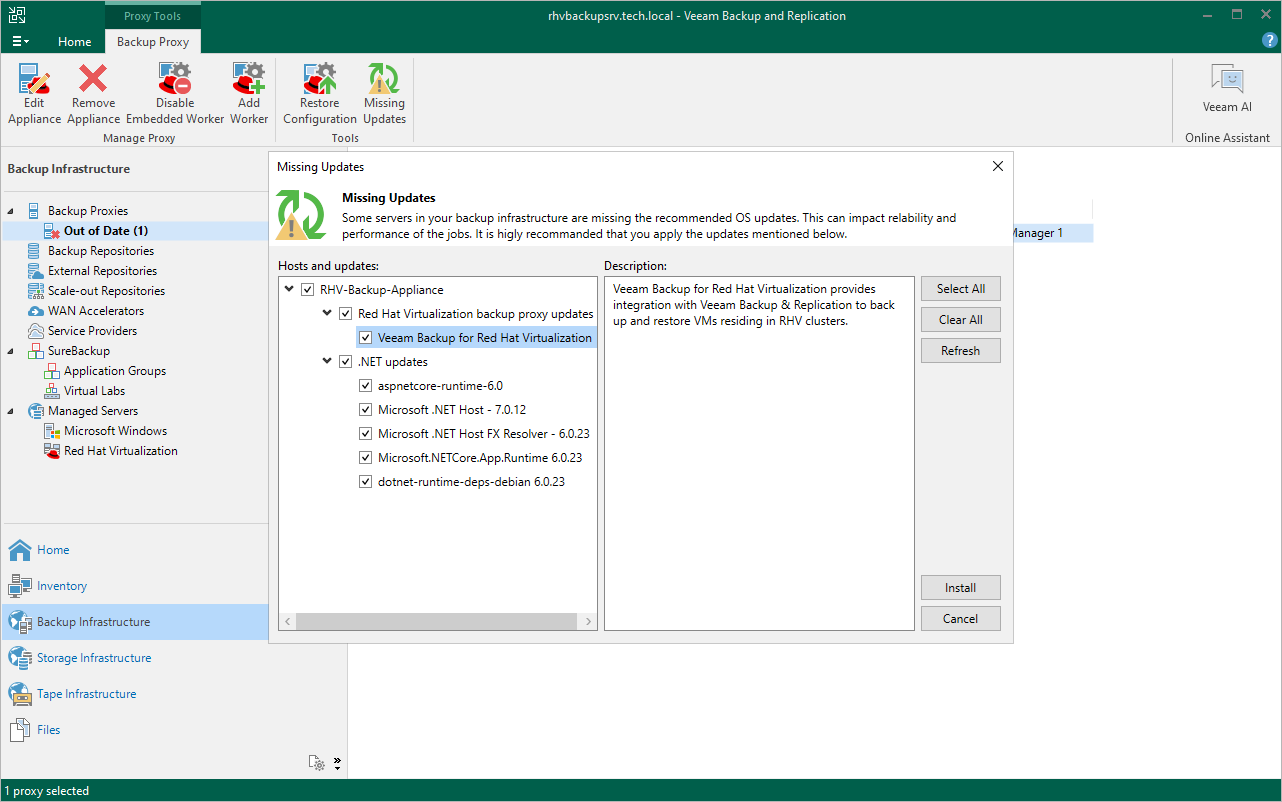This screenshot has height=802, width=1282.
Task: Open the Tape Infrastructure view
Action: pos(86,694)
